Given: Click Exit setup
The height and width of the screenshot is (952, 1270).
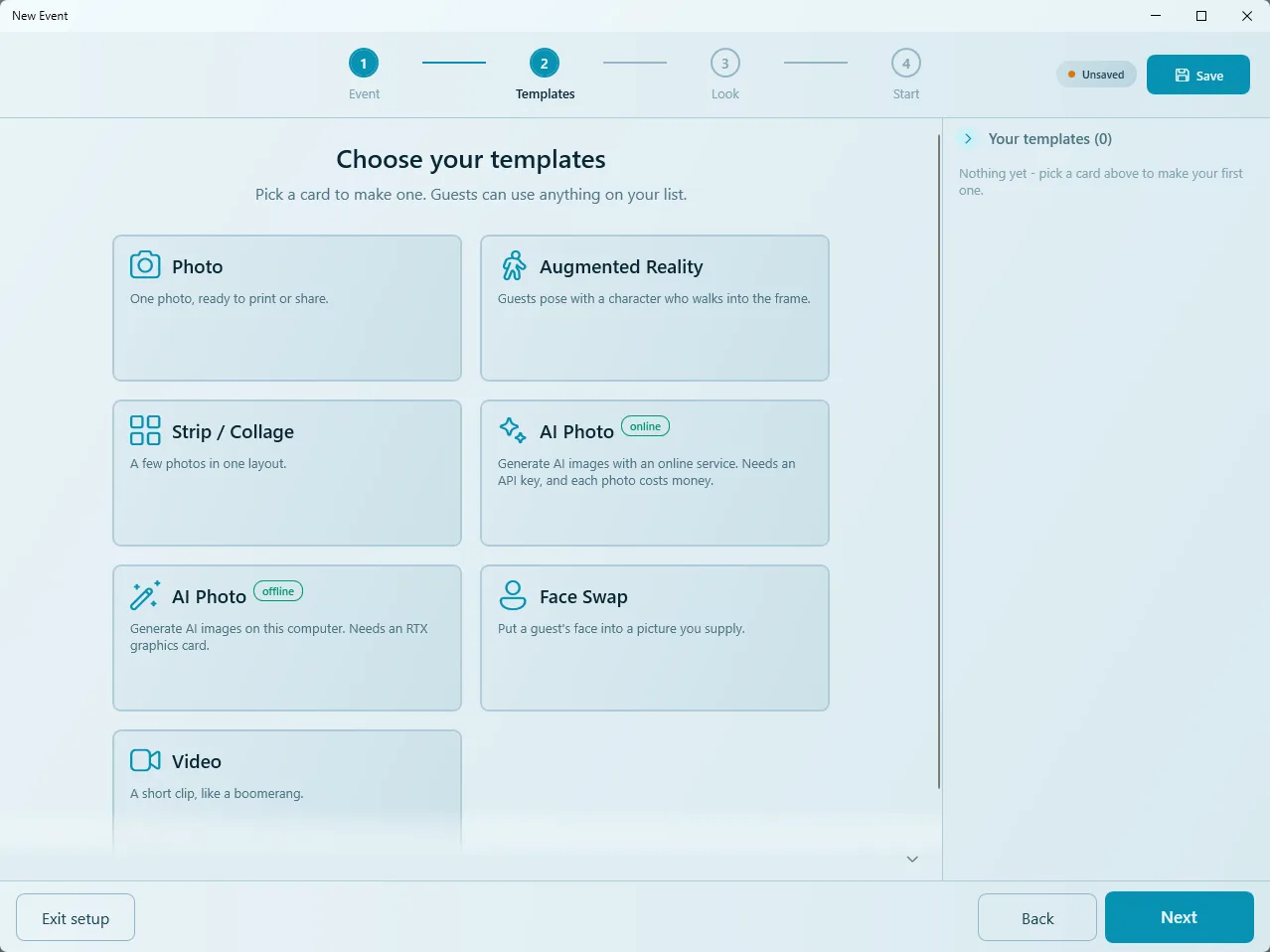Looking at the screenshot, I should [76, 917].
